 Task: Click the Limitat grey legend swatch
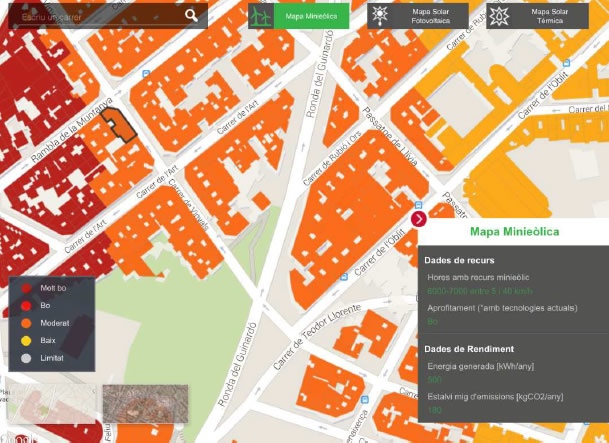(x=26, y=357)
